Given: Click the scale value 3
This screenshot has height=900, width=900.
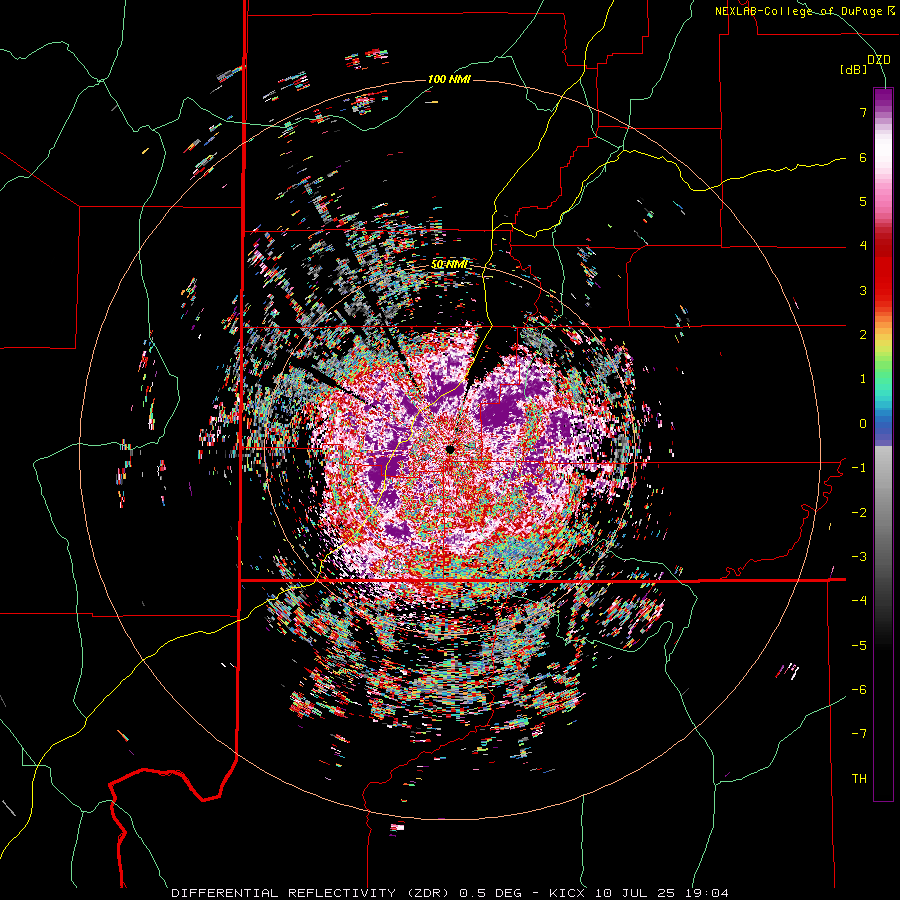Looking at the screenshot, I should point(863,290).
